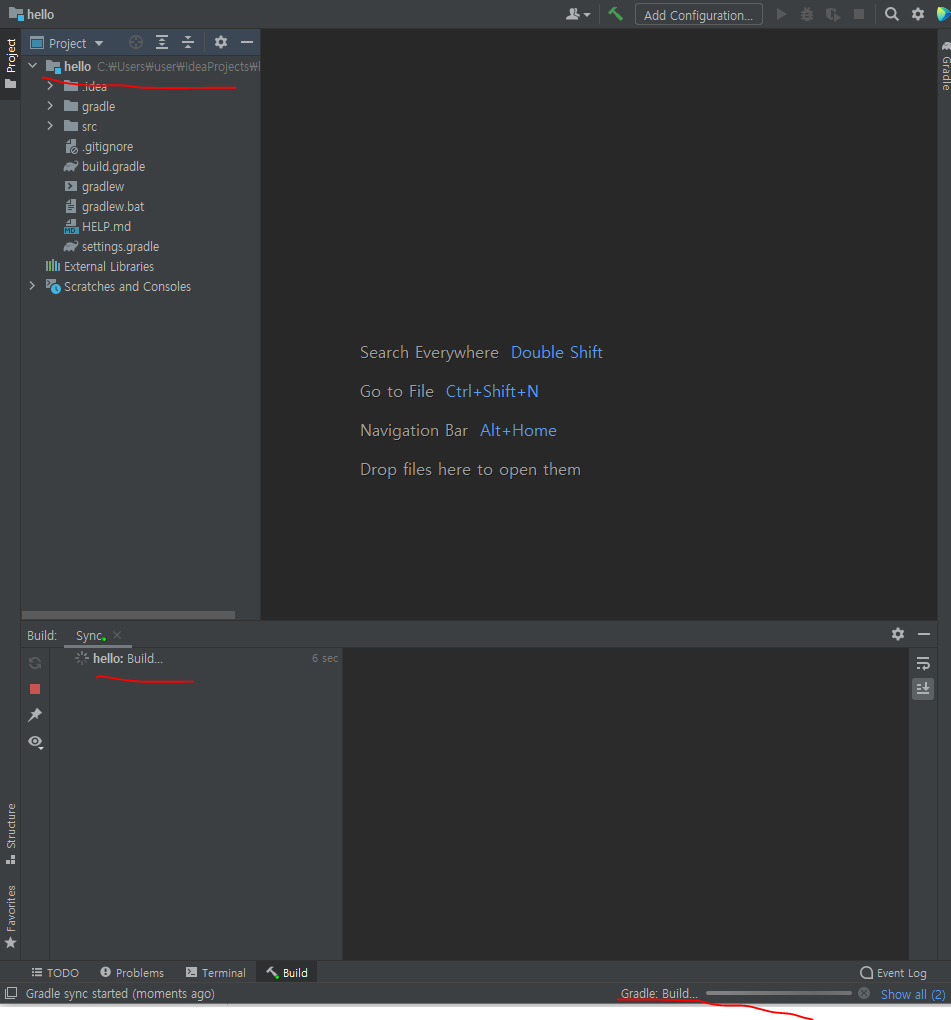Open the Problems tool window
951x1020 pixels.
tap(132, 973)
